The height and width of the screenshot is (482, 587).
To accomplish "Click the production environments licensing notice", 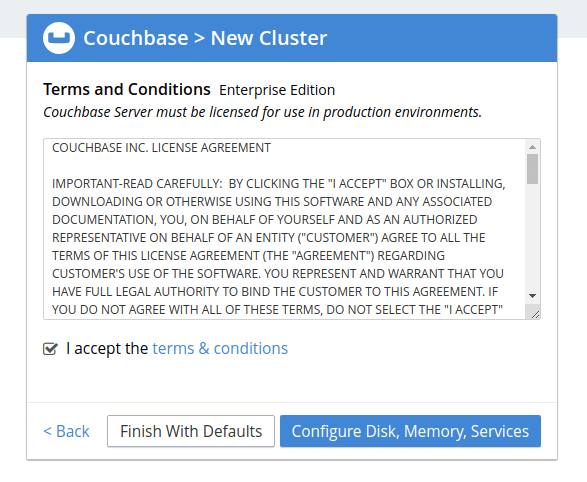I will tap(262, 112).
